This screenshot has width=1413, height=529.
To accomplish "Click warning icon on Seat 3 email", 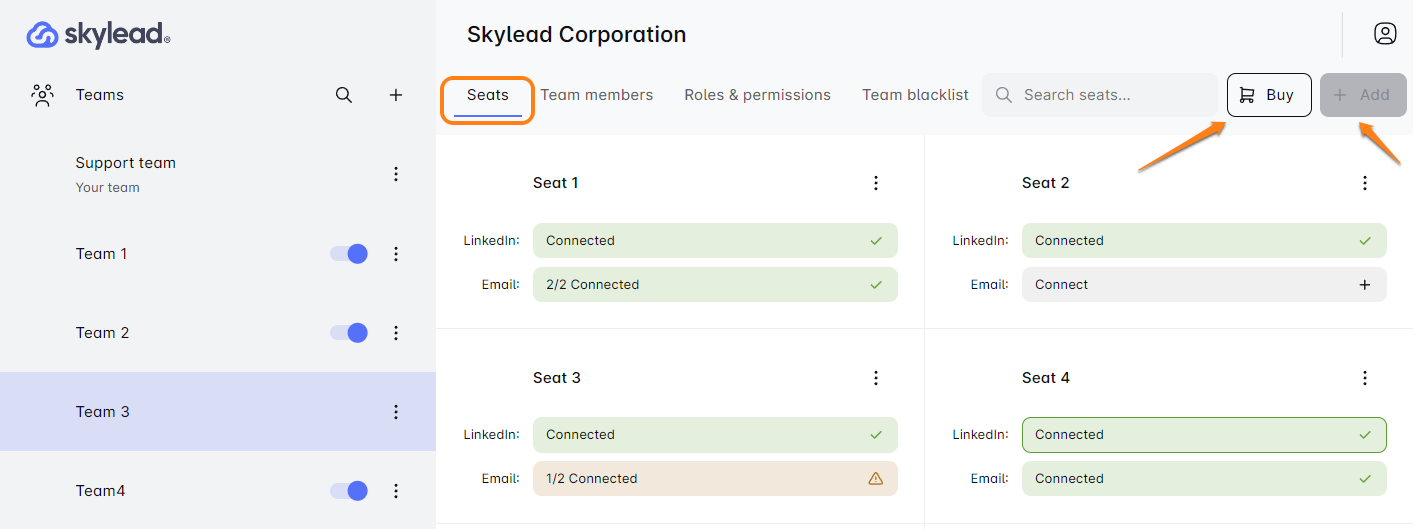I will (876, 479).
